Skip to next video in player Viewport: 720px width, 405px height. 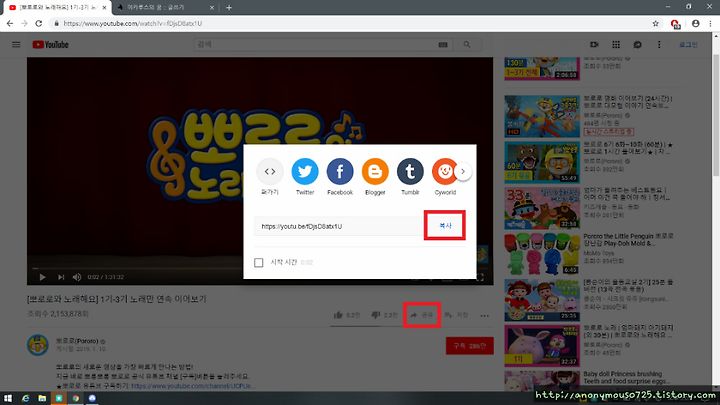point(61,277)
